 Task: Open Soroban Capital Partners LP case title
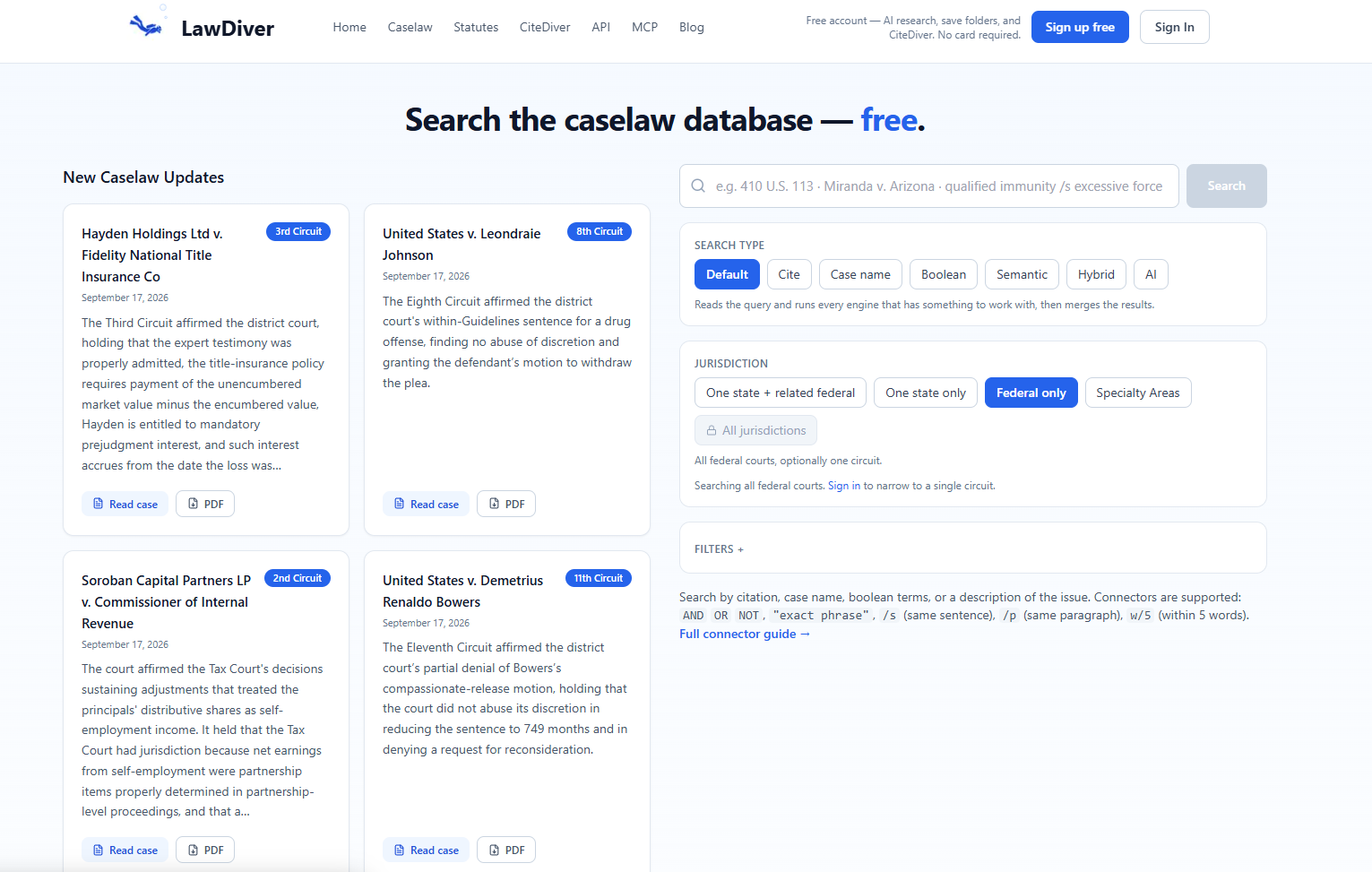[x=166, y=601]
